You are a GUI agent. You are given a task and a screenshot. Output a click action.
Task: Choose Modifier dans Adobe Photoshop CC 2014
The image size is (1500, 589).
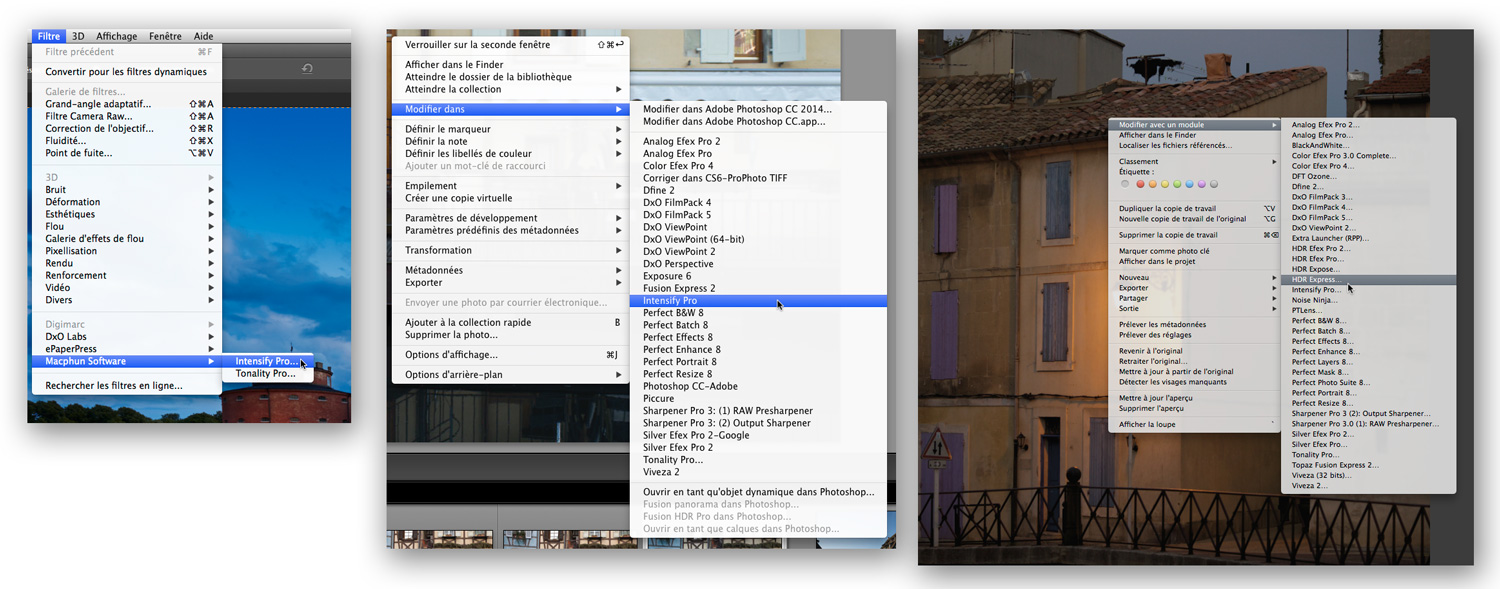(758, 109)
